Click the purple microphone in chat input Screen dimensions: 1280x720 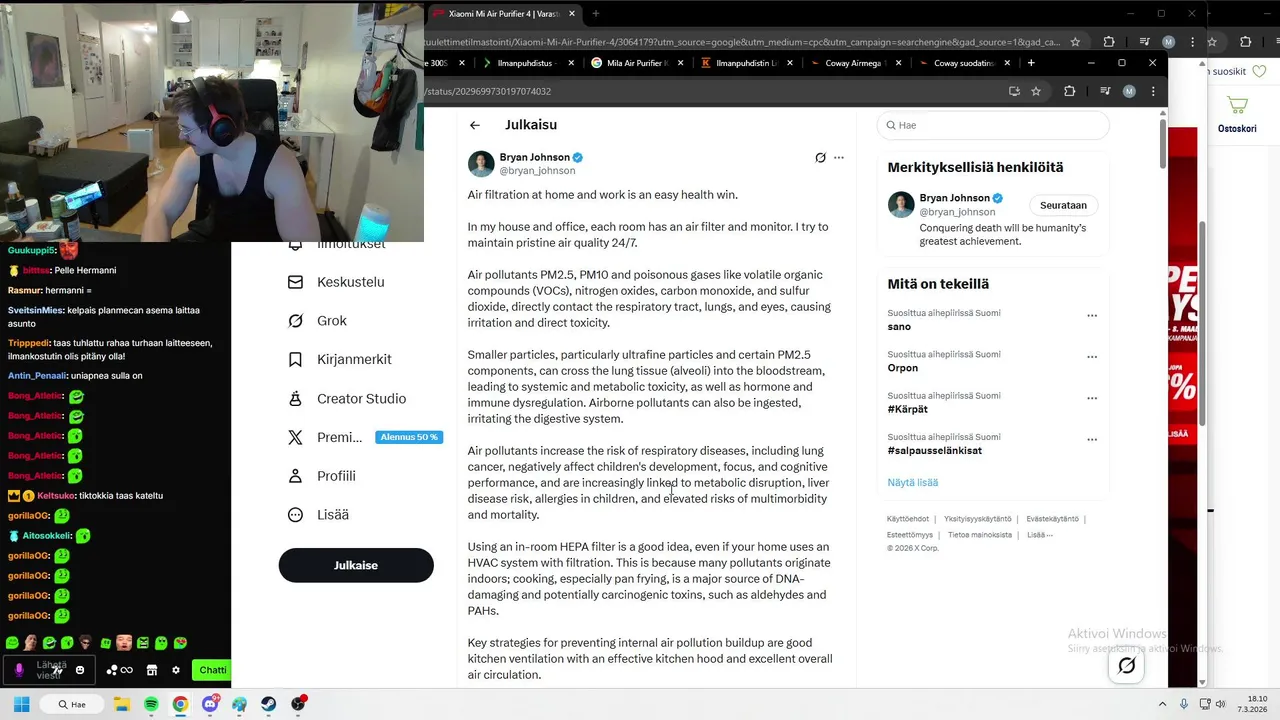tap(19, 670)
